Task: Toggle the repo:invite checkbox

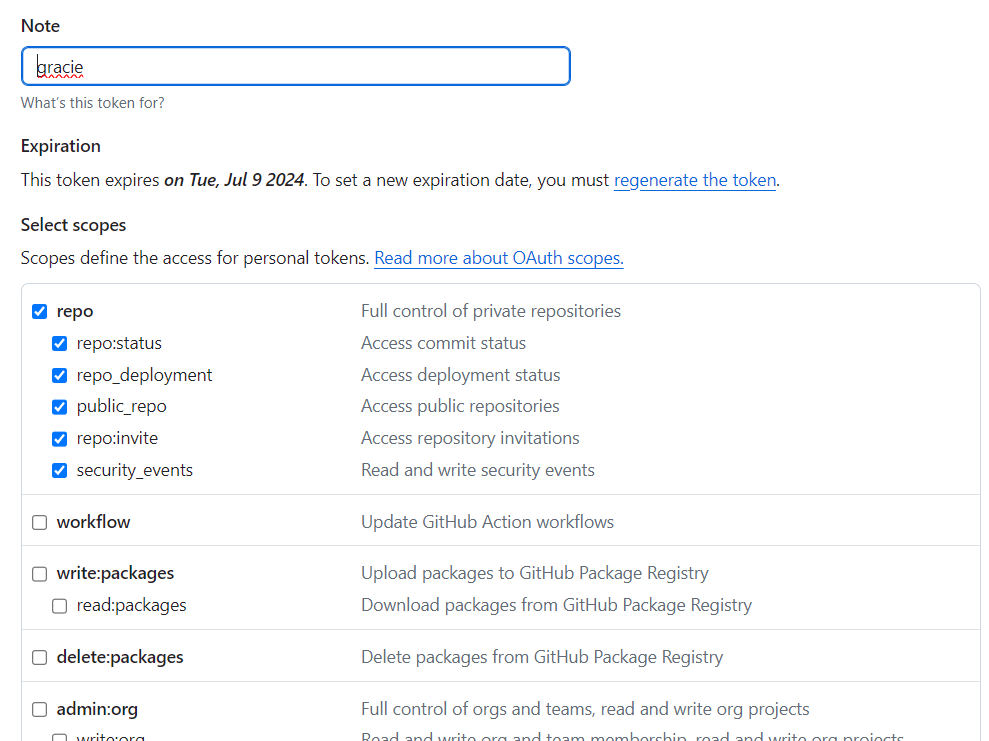Action: (60, 438)
